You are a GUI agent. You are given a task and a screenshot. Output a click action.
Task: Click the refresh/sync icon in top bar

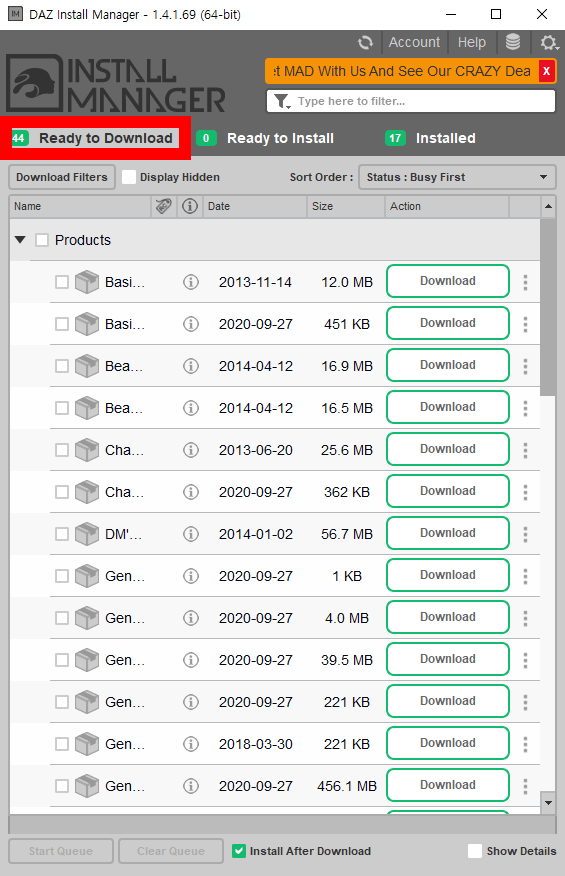365,42
